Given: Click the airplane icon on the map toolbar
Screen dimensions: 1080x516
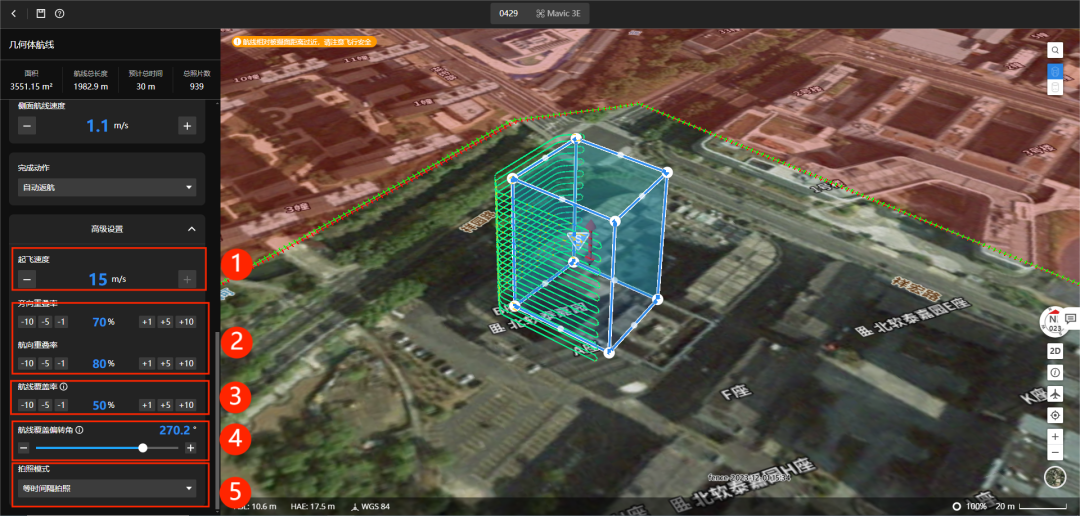Looking at the screenshot, I should [1055, 394].
